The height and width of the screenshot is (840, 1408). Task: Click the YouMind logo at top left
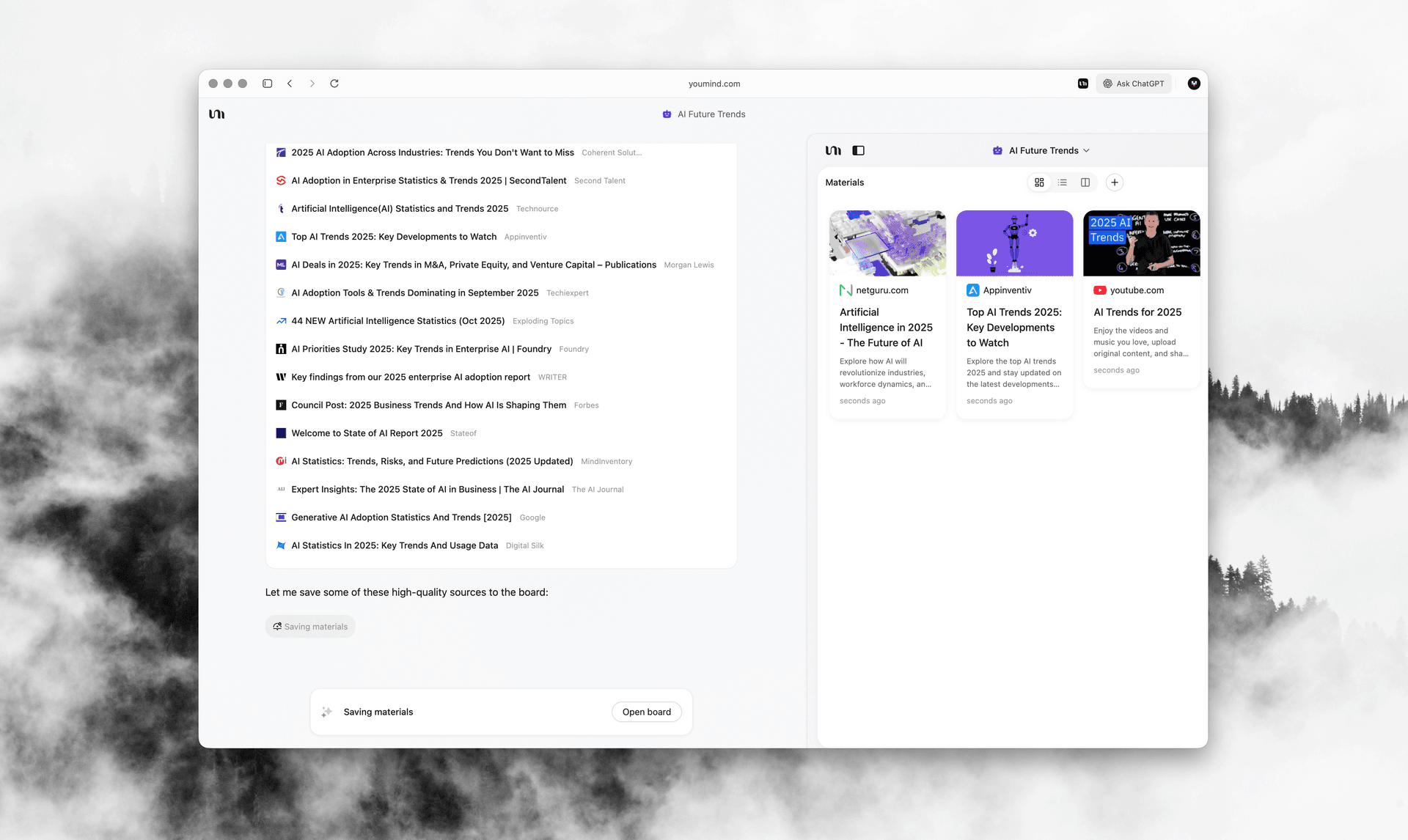point(216,114)
